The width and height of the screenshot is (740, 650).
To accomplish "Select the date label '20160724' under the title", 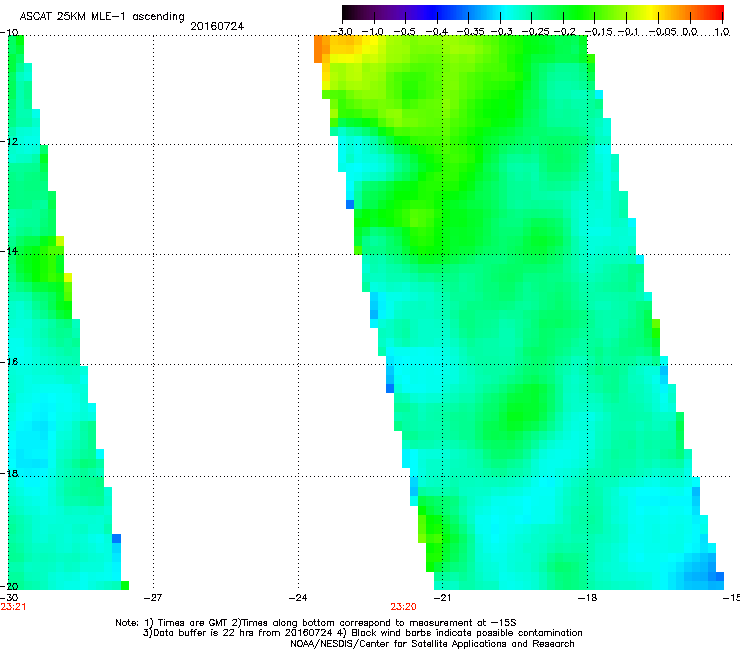I will point(217,26).
